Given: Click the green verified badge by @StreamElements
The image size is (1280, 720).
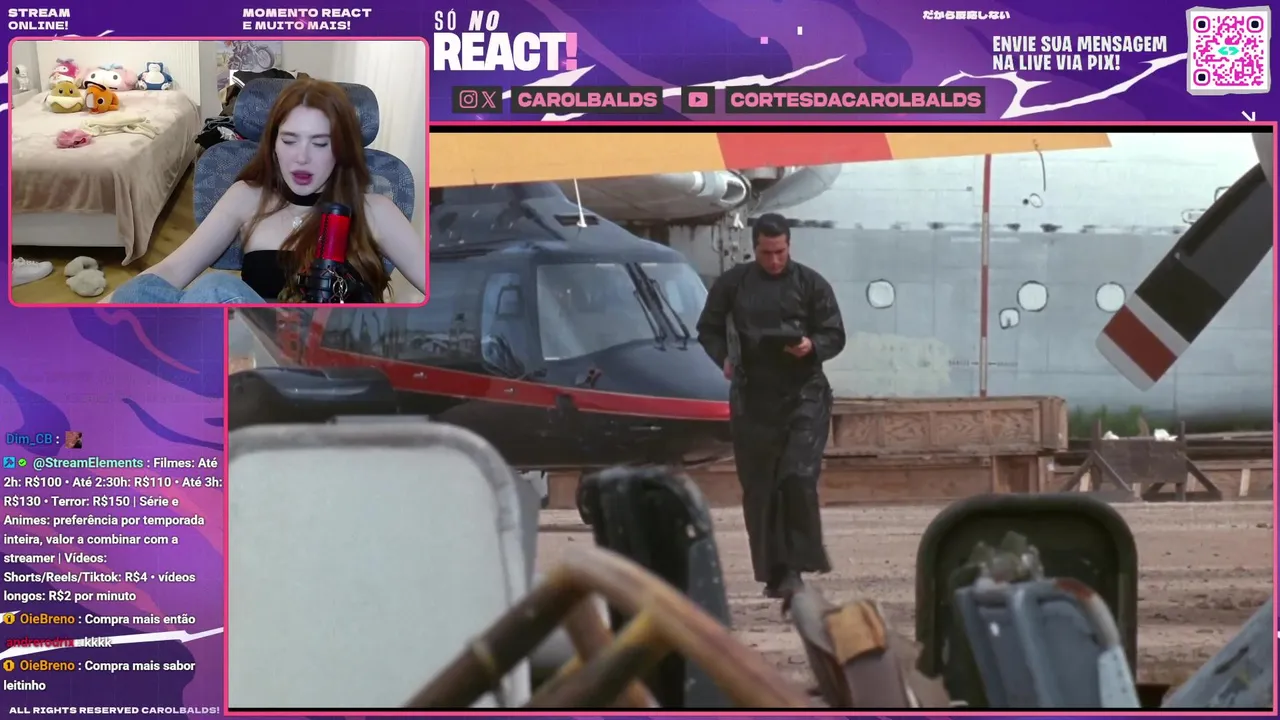Looking at the screenshot, I should pyautogui.click(x=22, y=463).
